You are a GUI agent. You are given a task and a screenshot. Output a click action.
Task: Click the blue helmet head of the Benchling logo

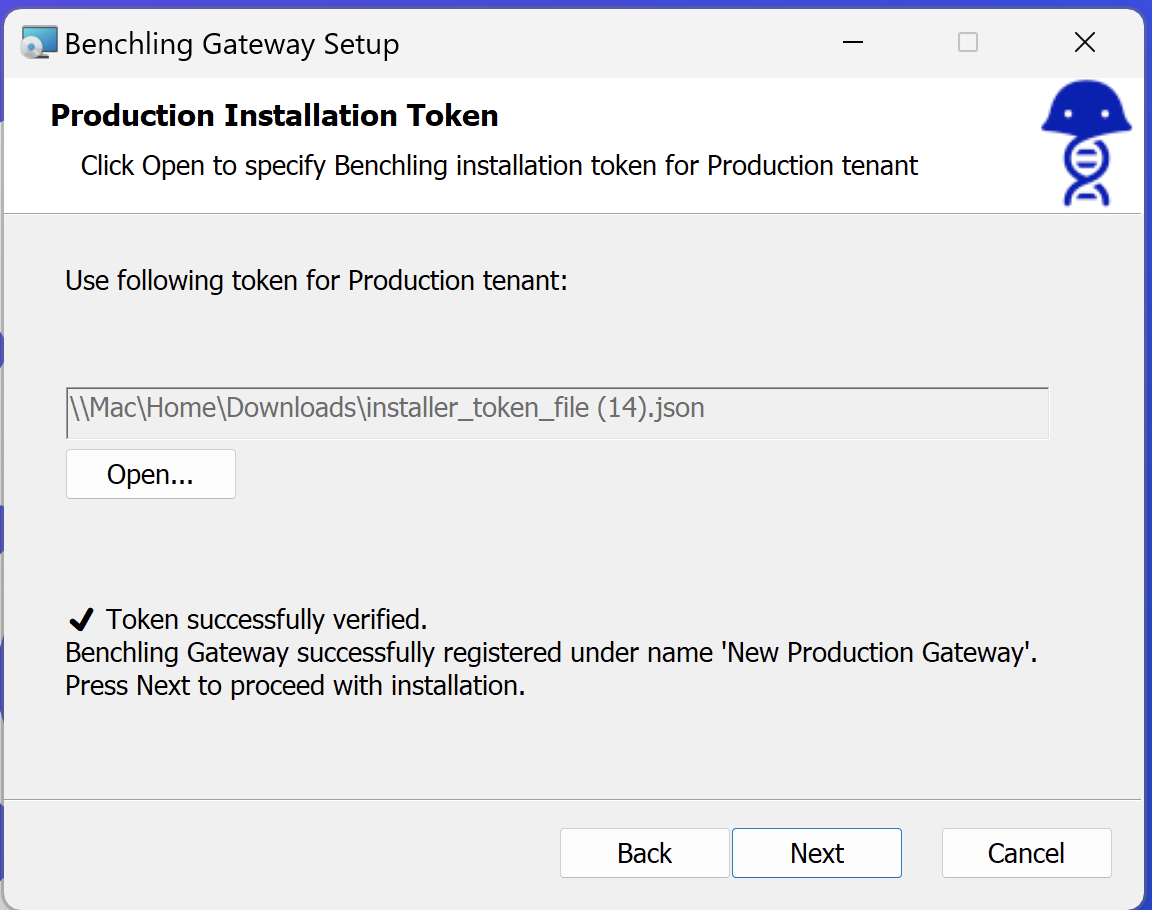(x=1085, y=110)
